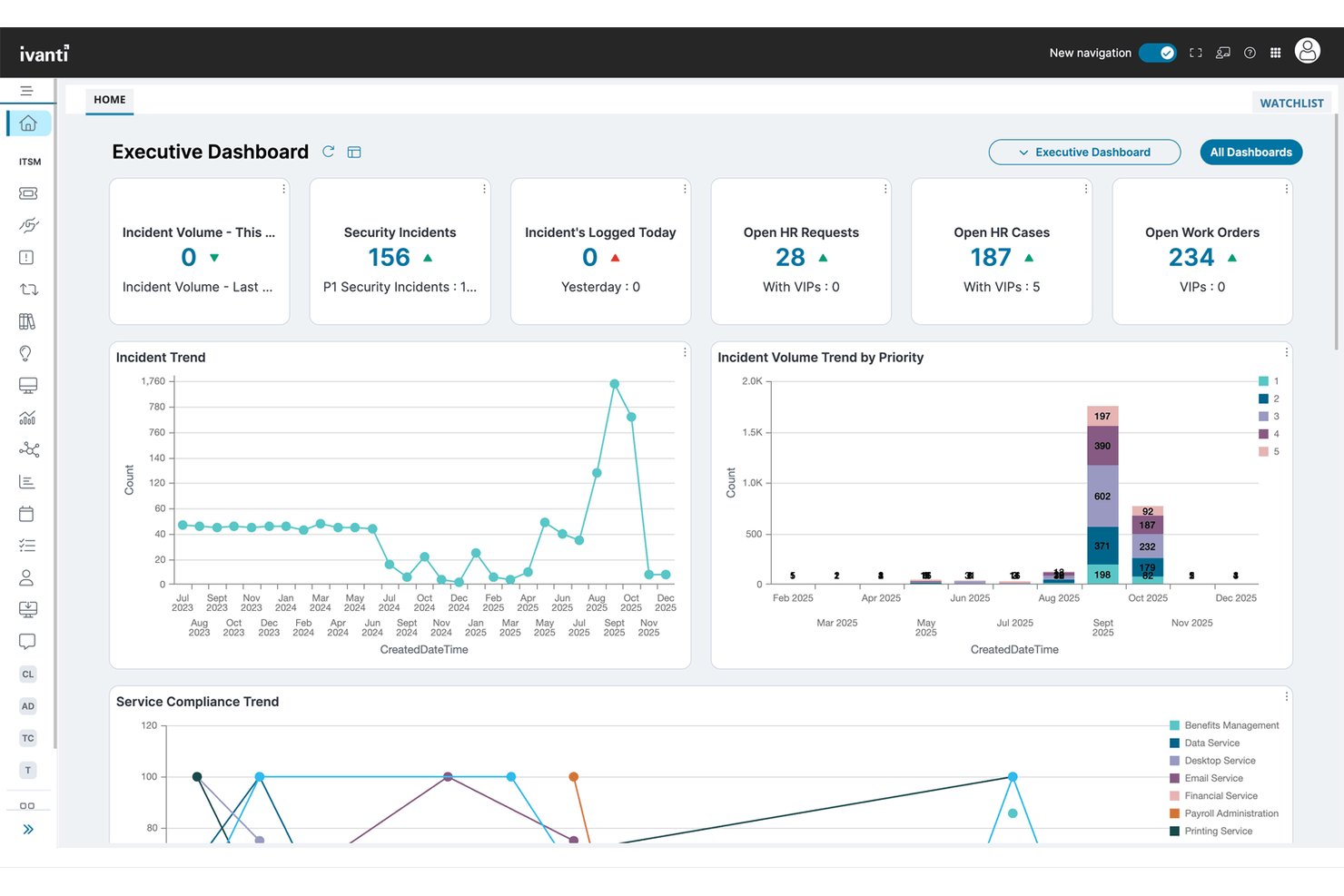The height and width of the screenshot is (896, 1344).
Task: Open the handshake icon in the sidebar
Action: tap(28, 225)
